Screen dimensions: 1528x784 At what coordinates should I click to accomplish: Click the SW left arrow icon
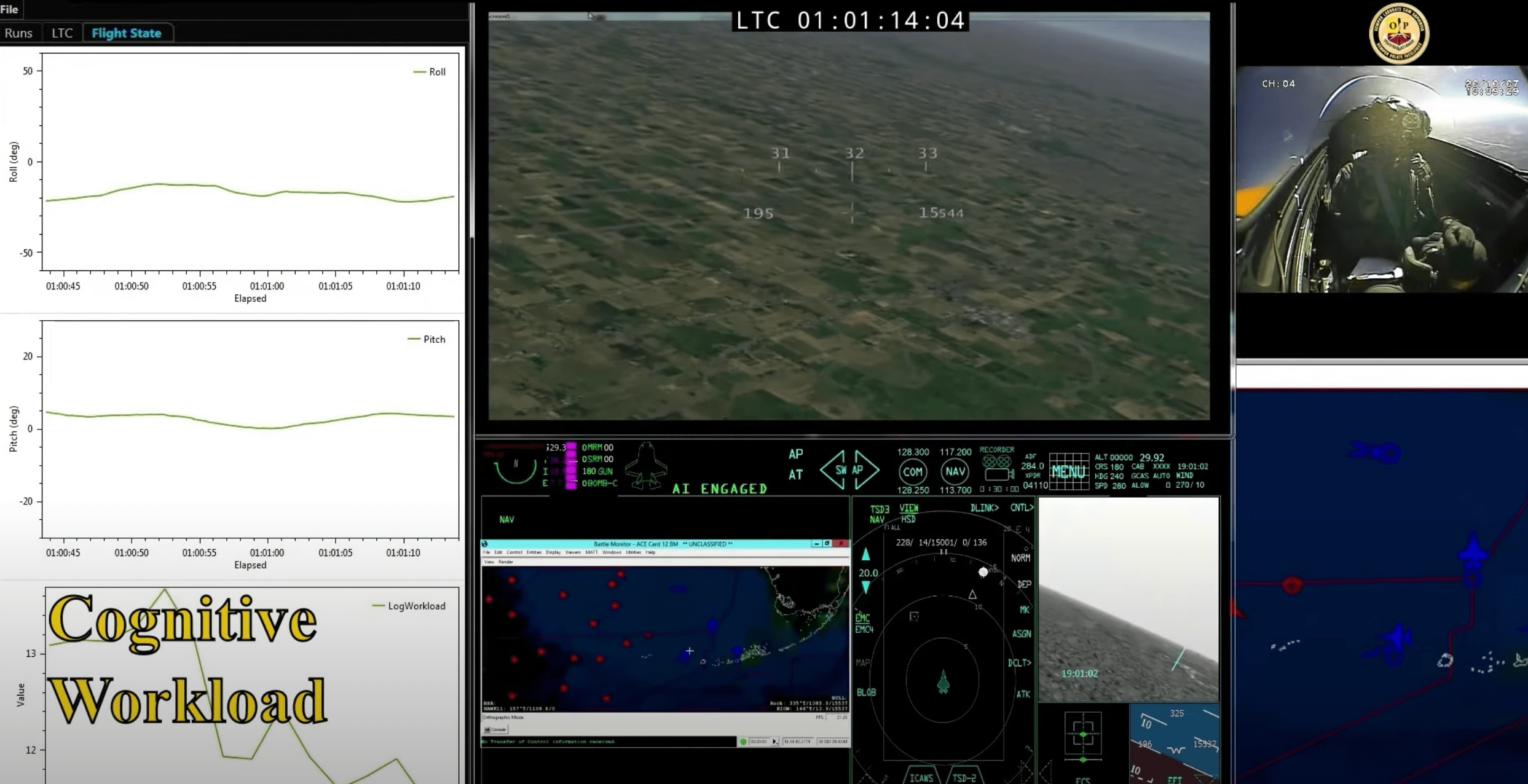pos(835,470)
